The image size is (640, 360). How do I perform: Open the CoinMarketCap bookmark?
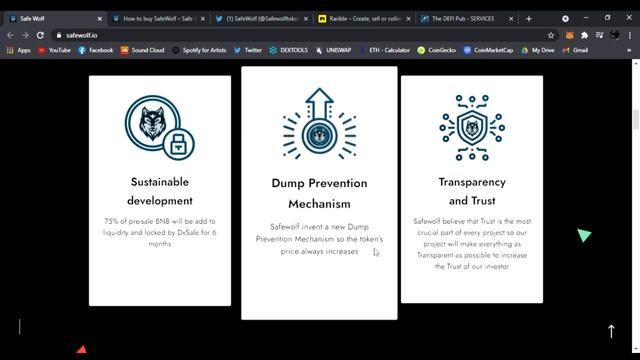(x=488, y=50)
